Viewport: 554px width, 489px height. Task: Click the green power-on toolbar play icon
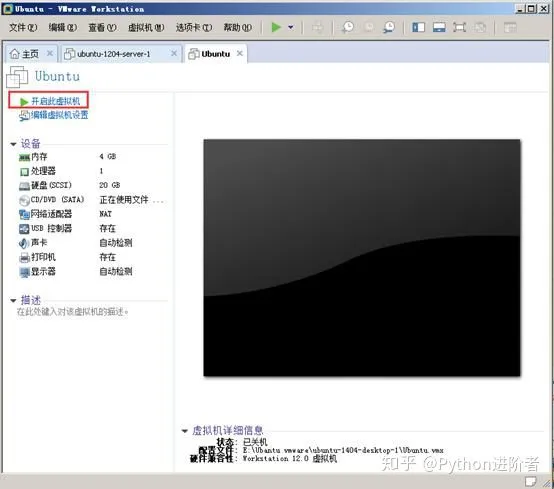pos(276,27)
